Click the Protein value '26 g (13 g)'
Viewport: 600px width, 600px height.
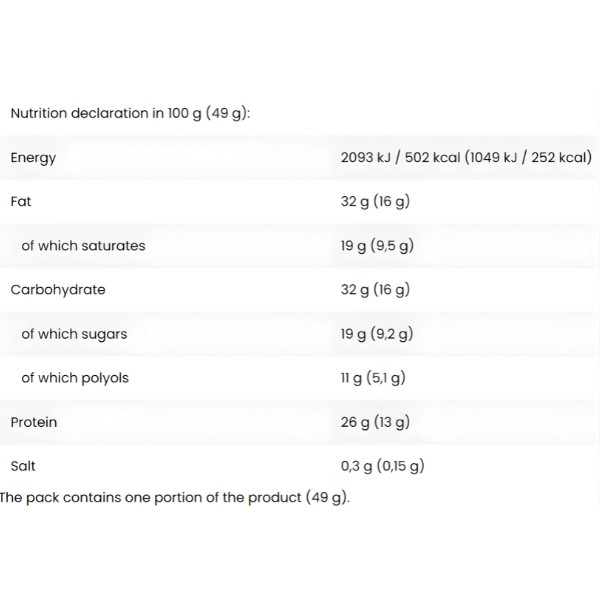375,422
